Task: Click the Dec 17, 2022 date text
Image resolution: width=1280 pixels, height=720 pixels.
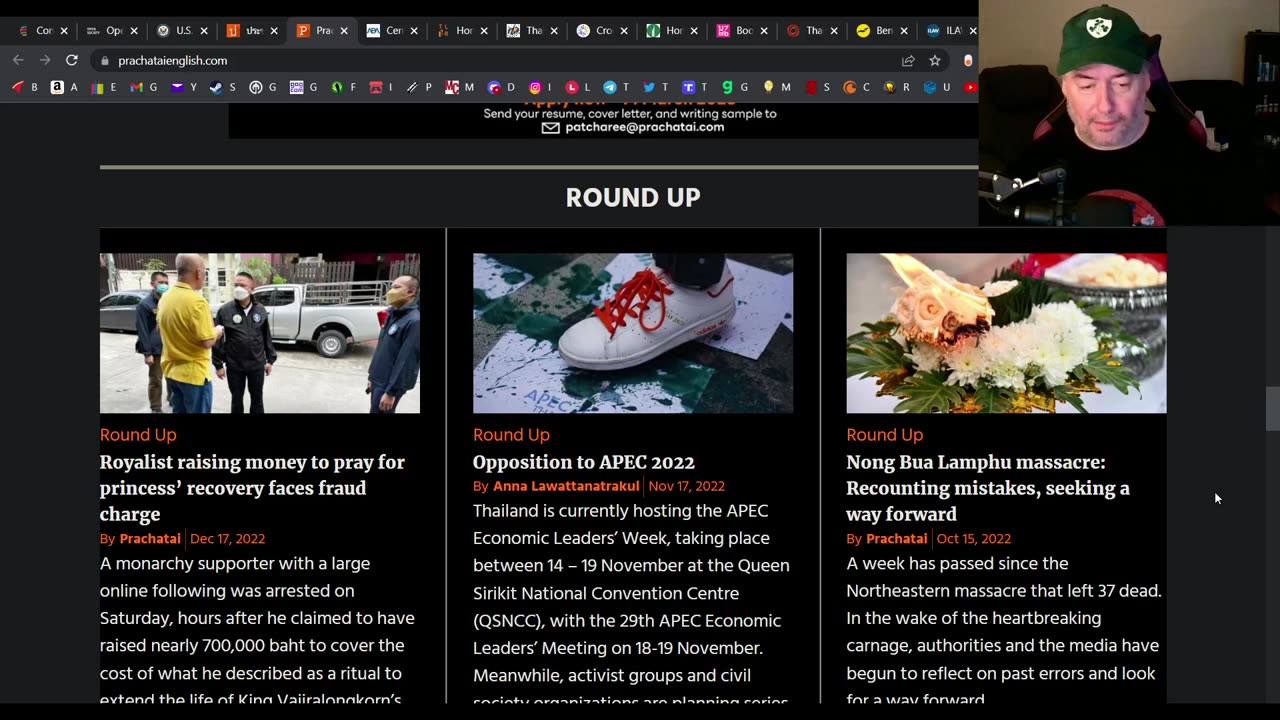Action: pyautogui.click(x=227, y=538)
